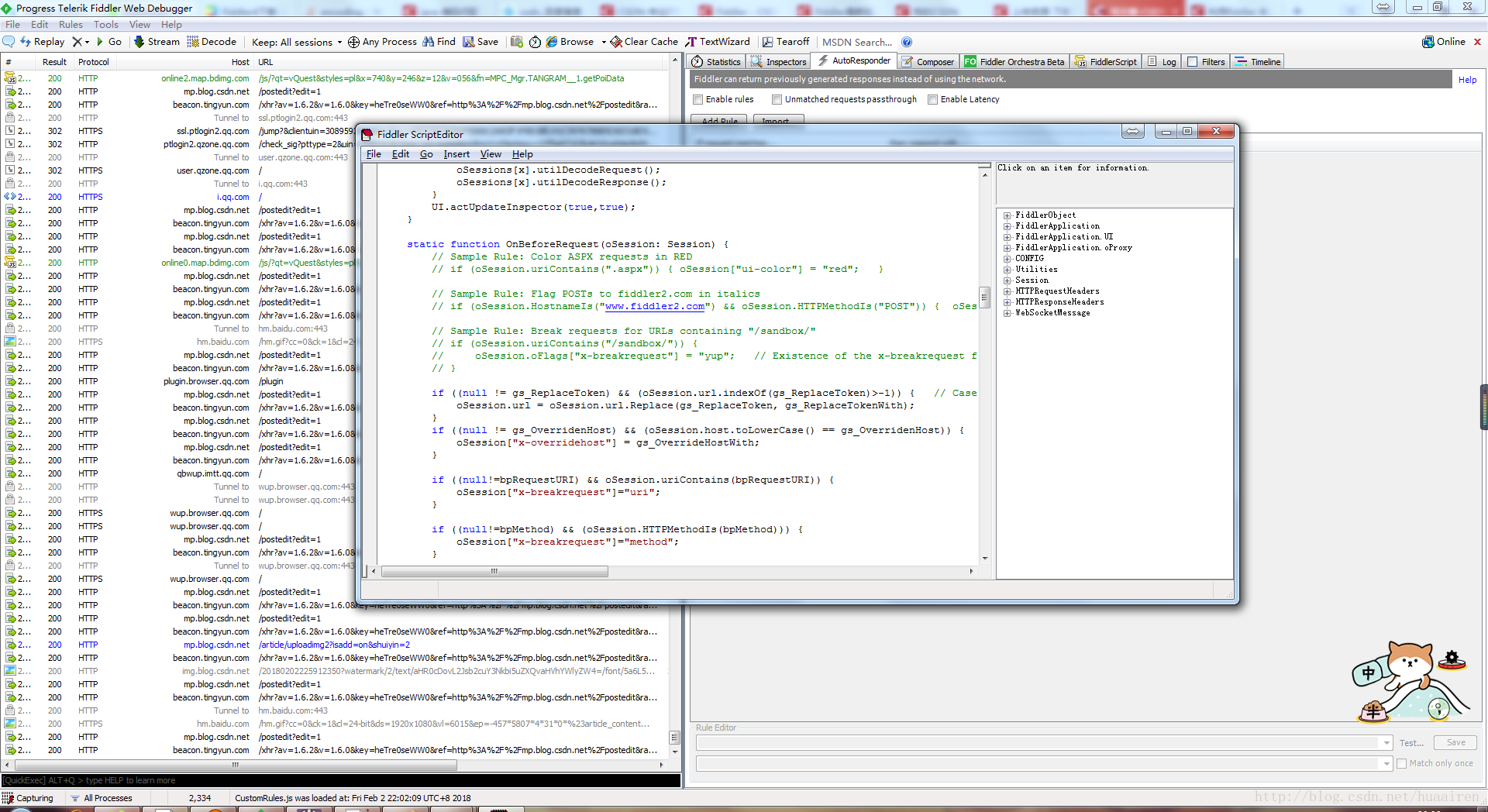Expand the HTTPRequestHeaders tree node
The height and width of the screenshot is (812, 1488).
coord(1007,291)
